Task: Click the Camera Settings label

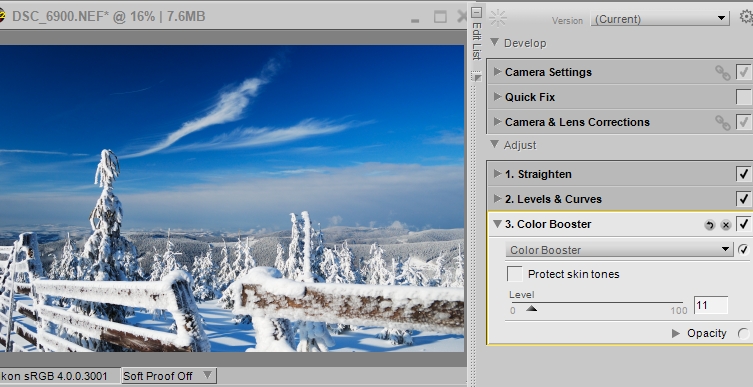Action: click(x=548, y=72)
